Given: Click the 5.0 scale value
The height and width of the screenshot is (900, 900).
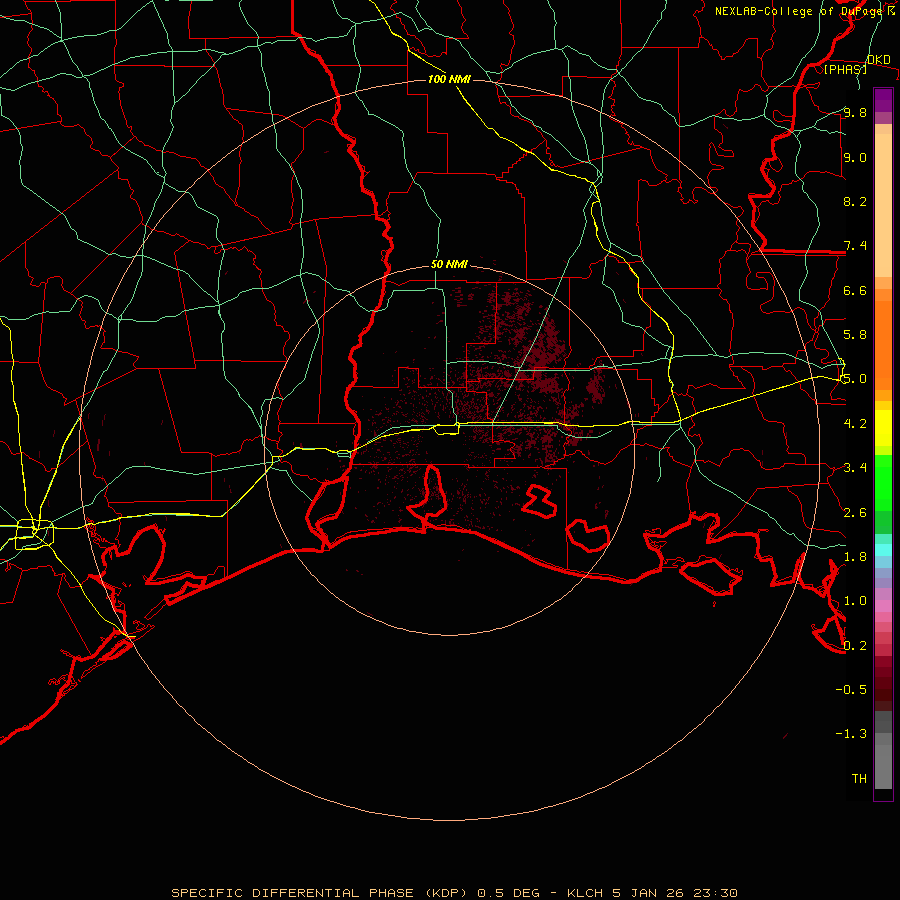Looking at the screenshot, I should 855,379.
